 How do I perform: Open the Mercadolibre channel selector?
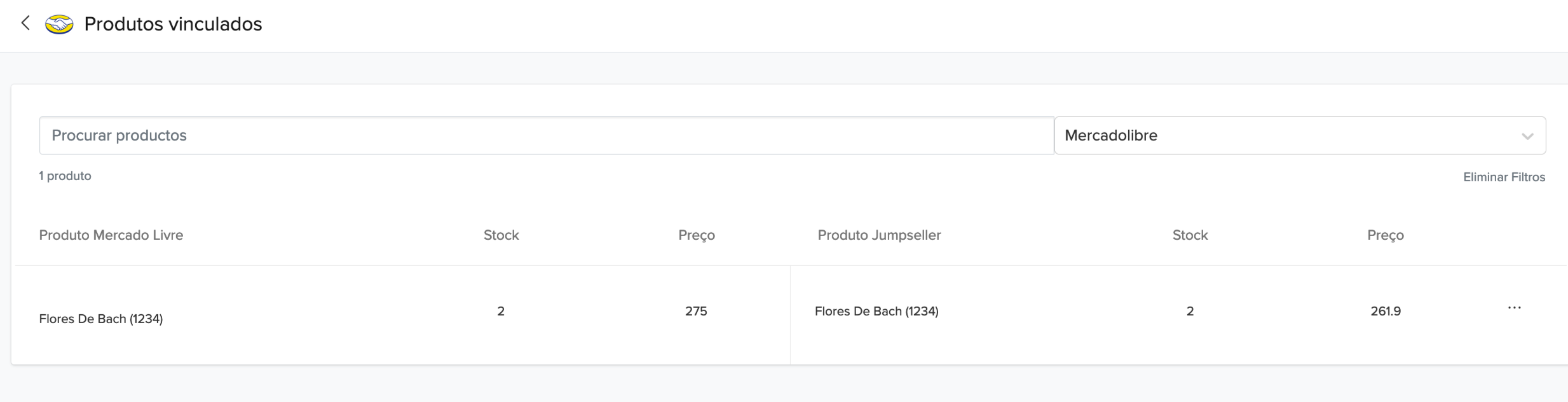(x=1300, y=135)
